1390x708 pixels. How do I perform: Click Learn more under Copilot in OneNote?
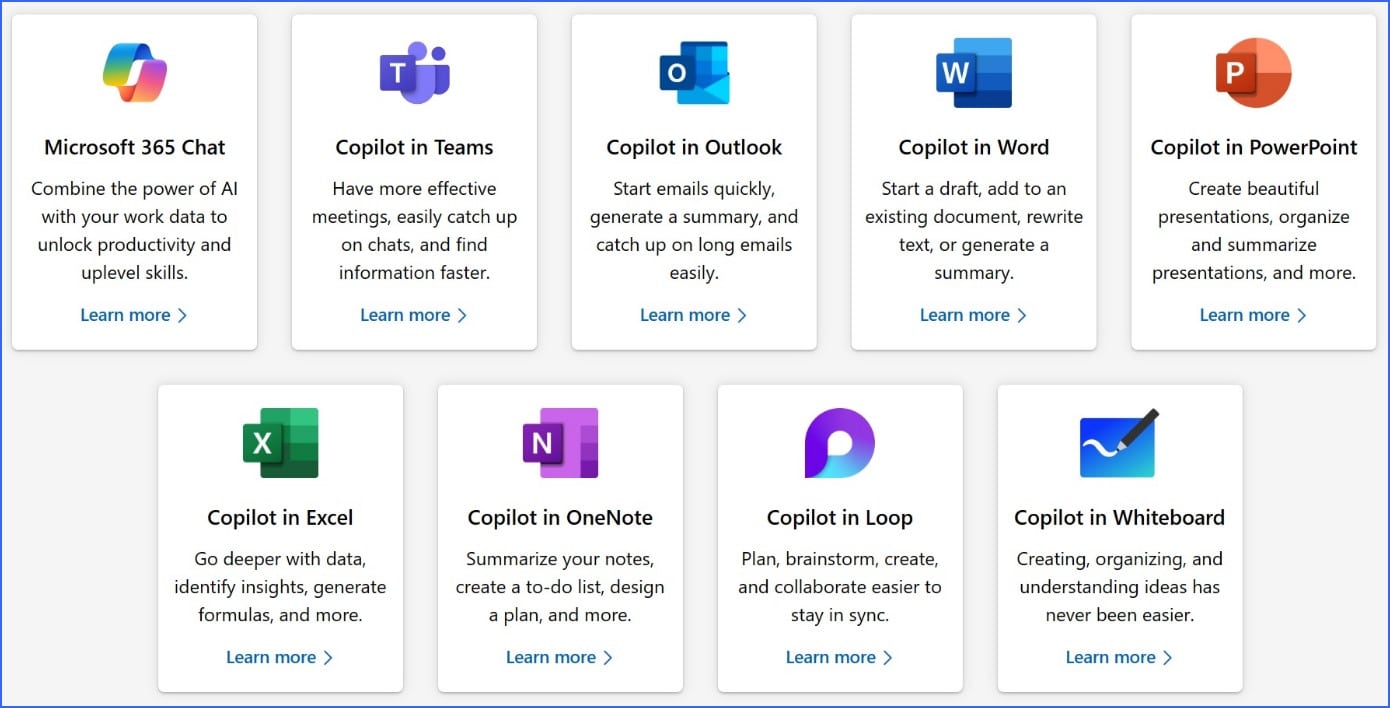(x=552, y=657)
